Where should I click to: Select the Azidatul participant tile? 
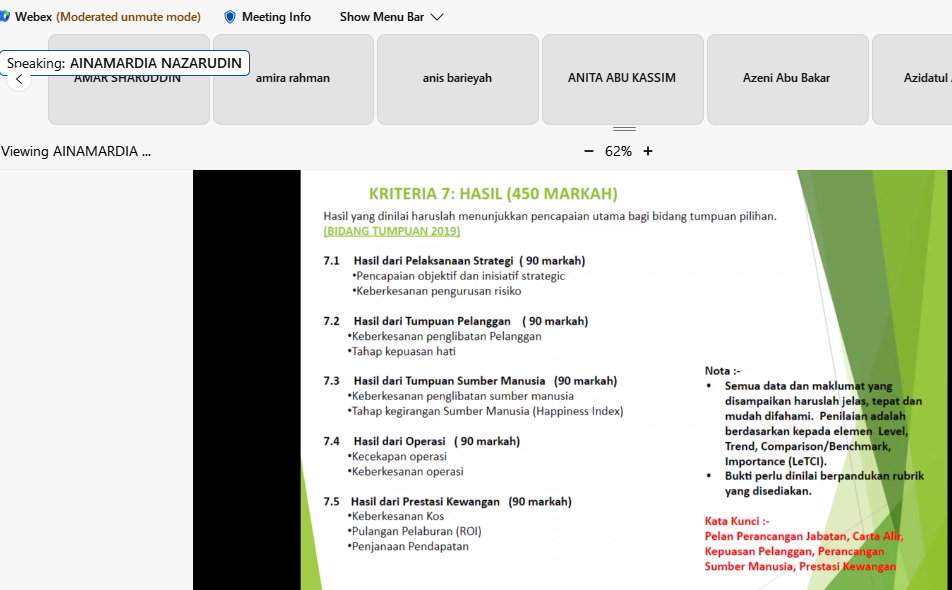(912, 80)
